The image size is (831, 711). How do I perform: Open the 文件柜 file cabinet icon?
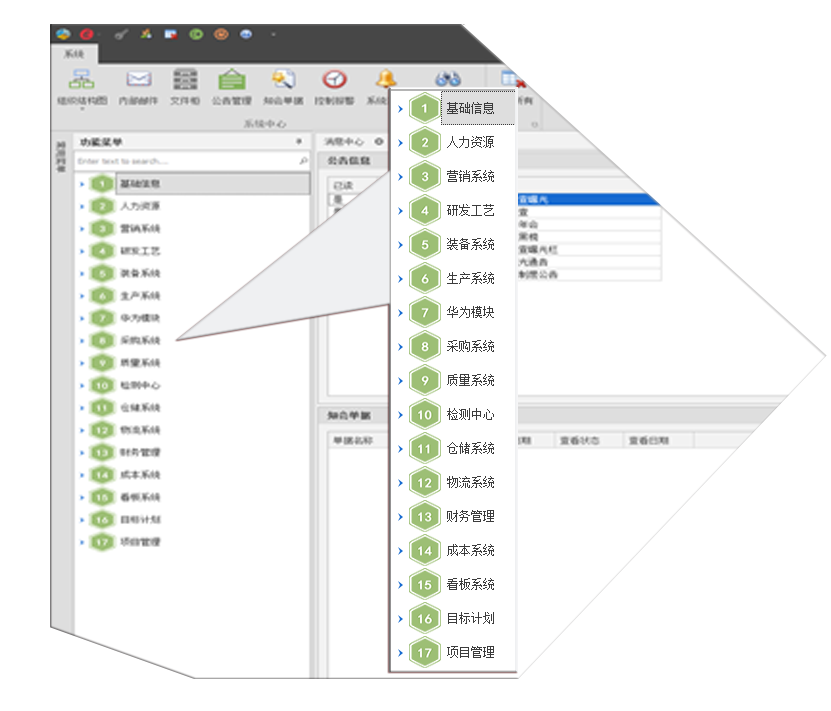[185, 80]
